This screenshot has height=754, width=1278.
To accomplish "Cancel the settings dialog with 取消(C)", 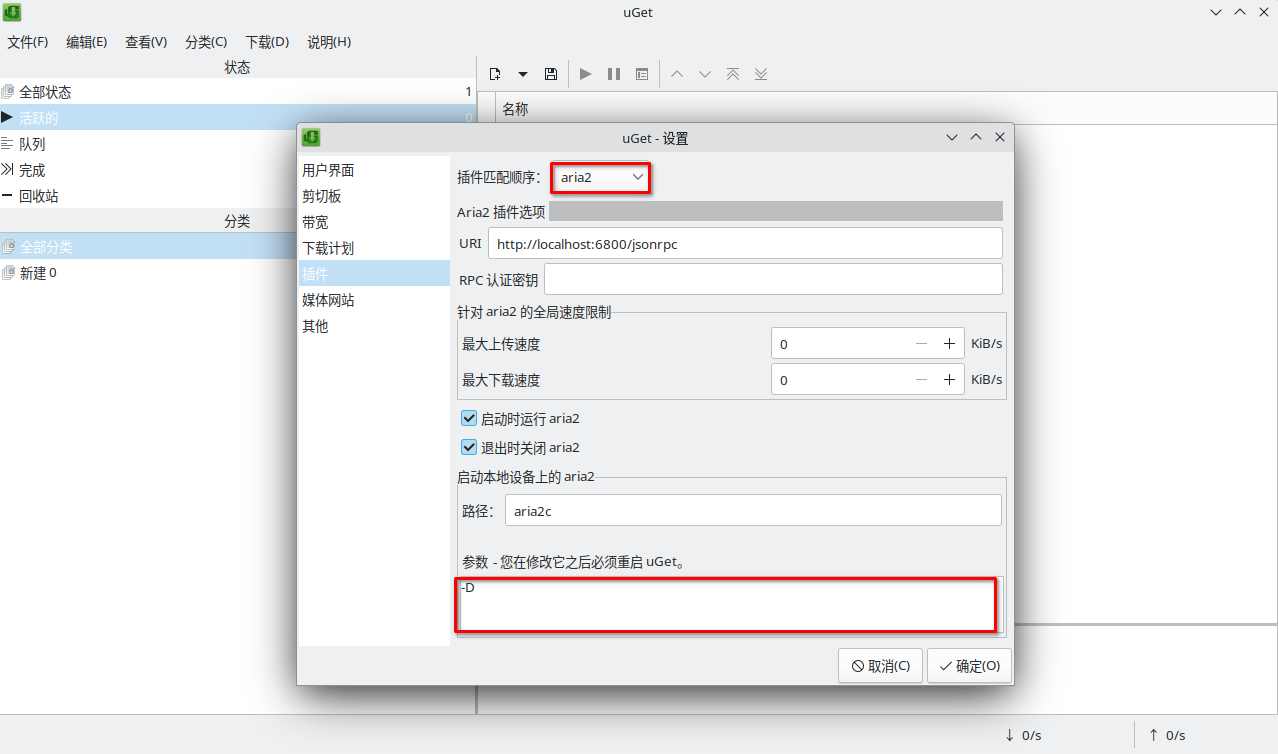I will tap(880, 665).
